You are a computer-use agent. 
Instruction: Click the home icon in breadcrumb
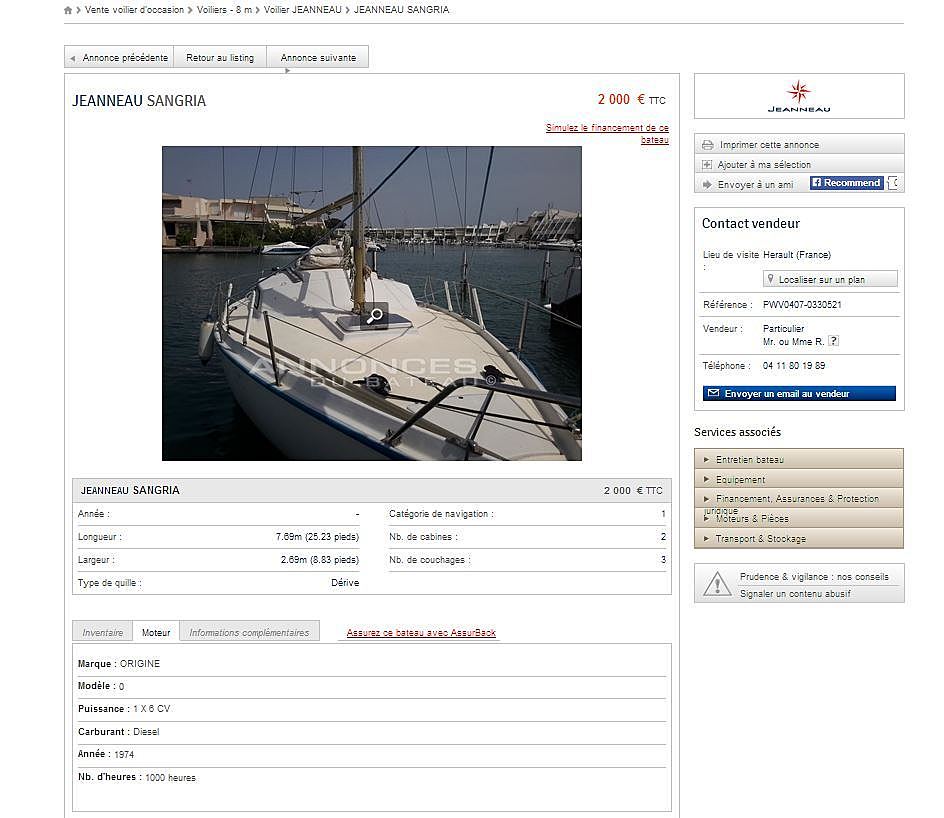coord(68,10)
